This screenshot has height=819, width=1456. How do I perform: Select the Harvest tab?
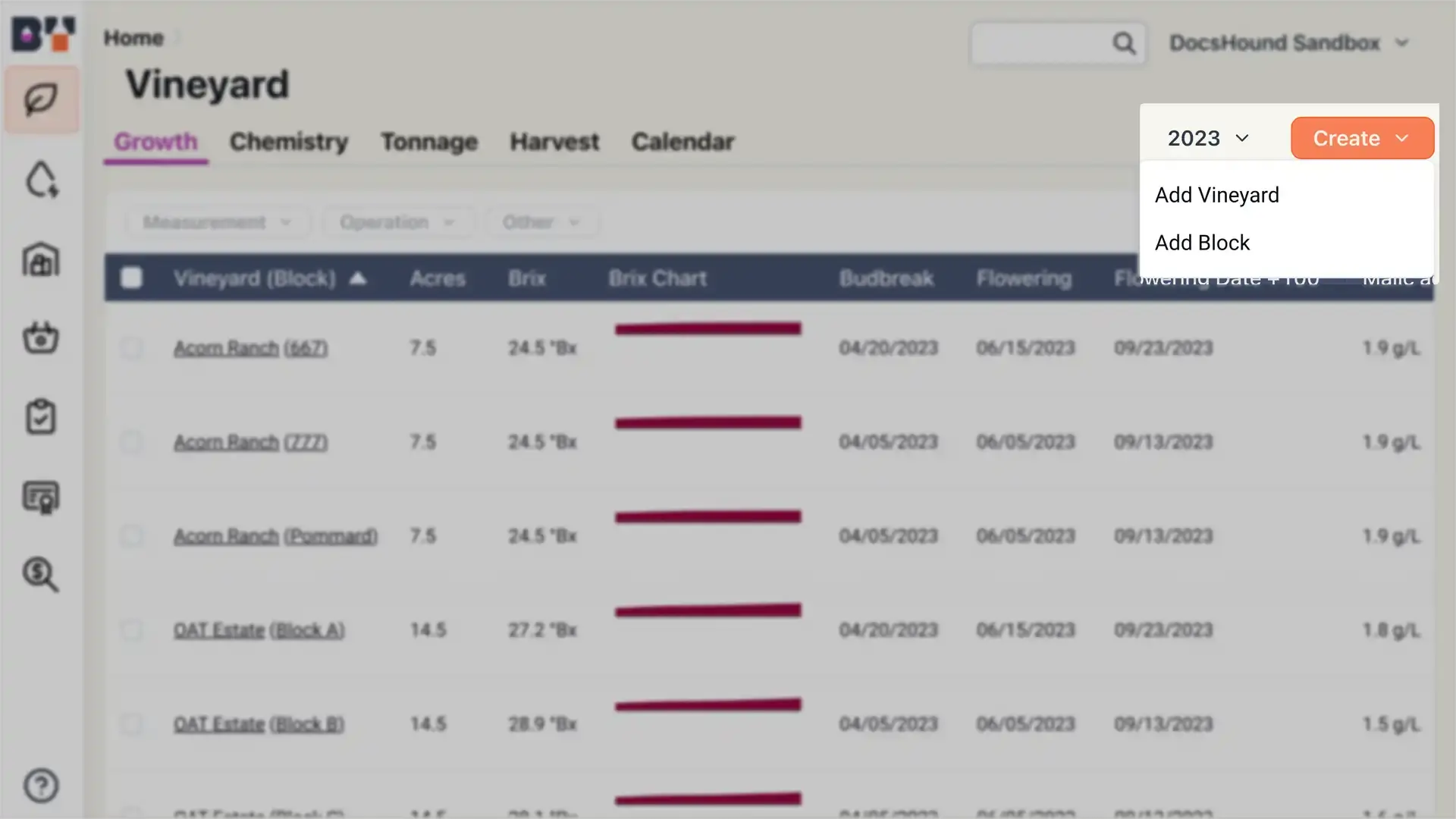(554, 141)
